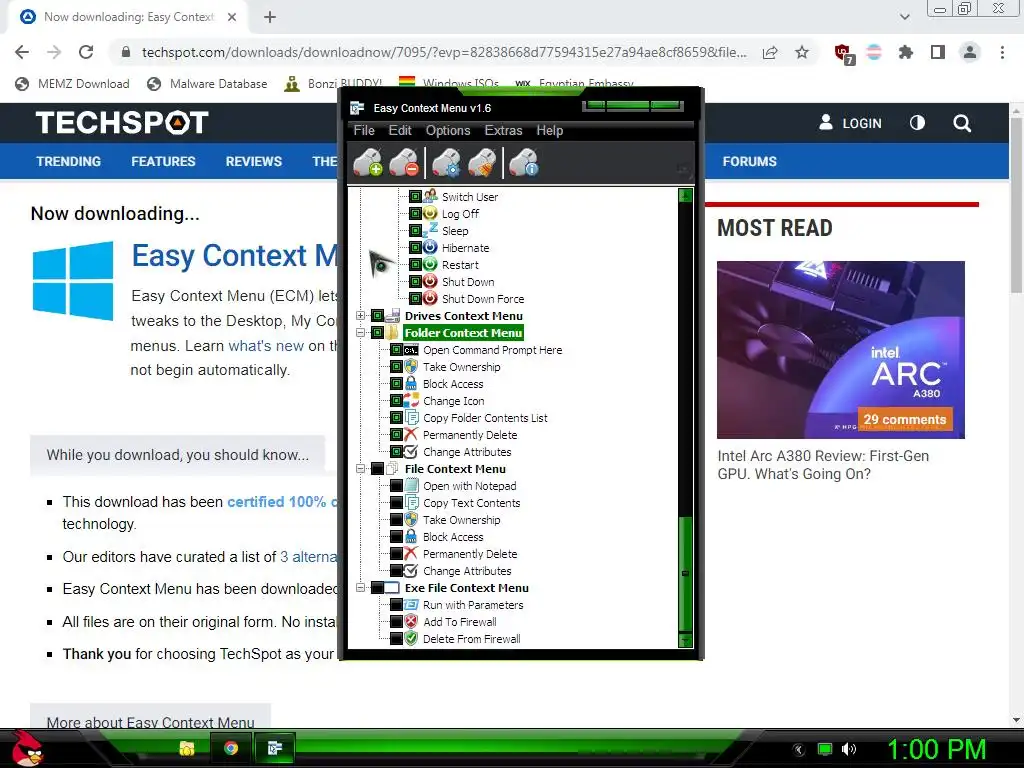The width and height of the screenshot is (1024, 768).
Task: Open the Chrome three-dot menu
Action: click(x=1002, y=52)
